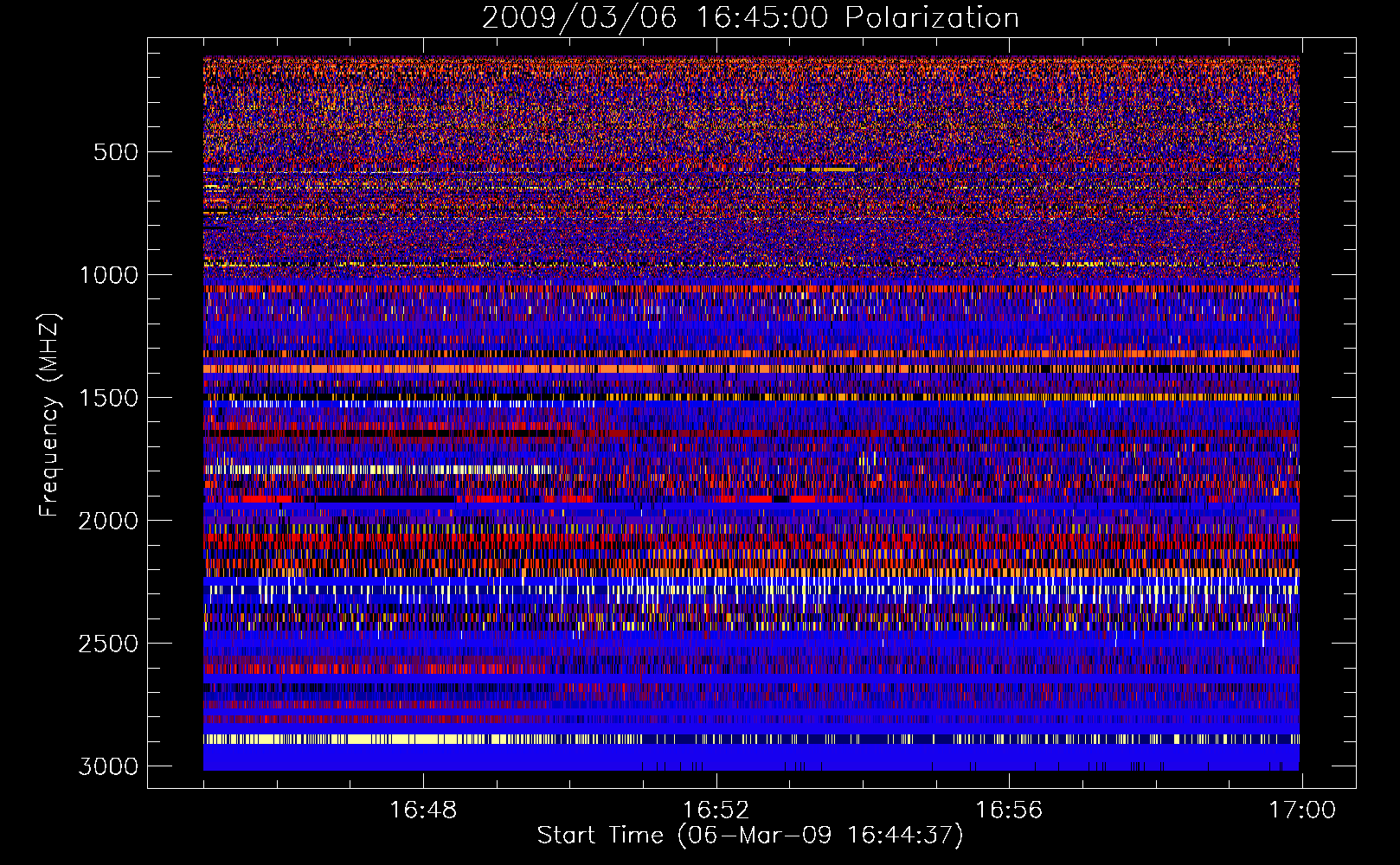Click the orange horizontal band near 1400 MHz
This screenshot has height=865, width=1400.
tap(751, 368)
